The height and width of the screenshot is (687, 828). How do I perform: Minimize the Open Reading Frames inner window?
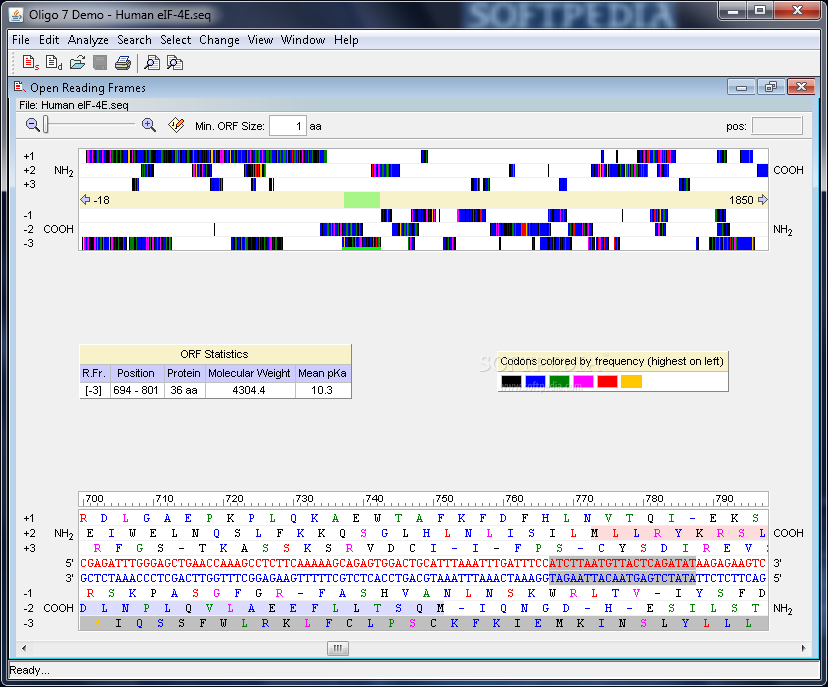(x=741, y=87)
